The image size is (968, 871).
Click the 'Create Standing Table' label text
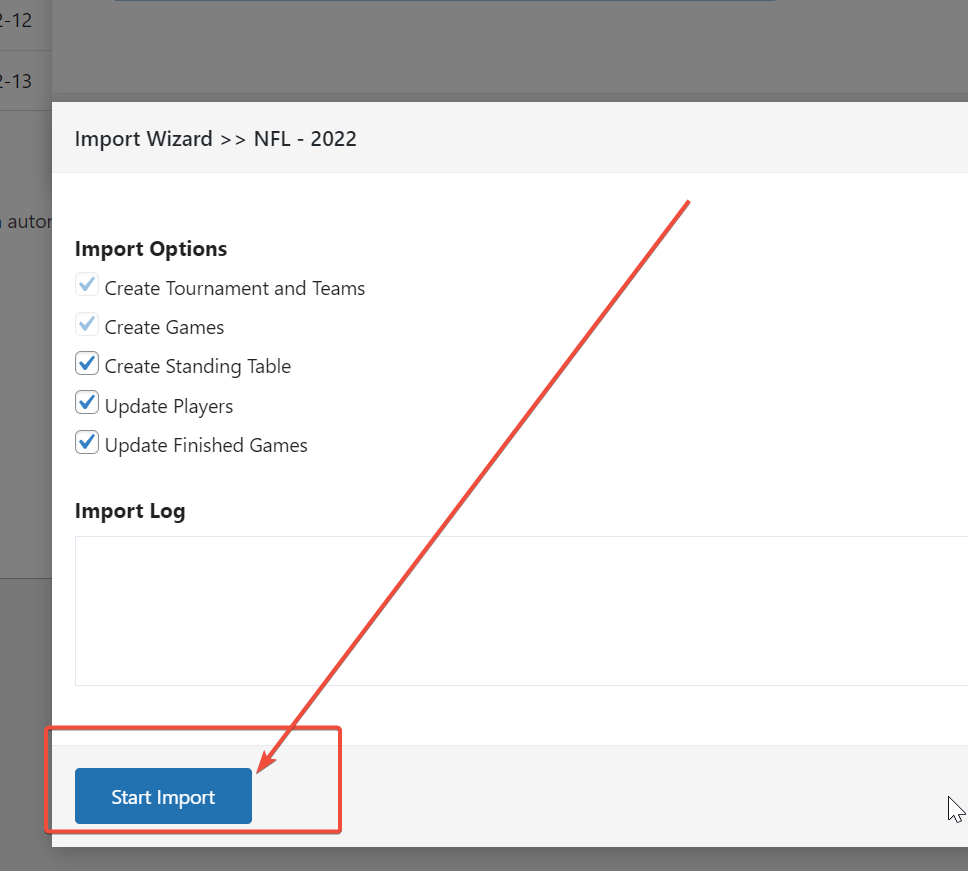[198, 366]
